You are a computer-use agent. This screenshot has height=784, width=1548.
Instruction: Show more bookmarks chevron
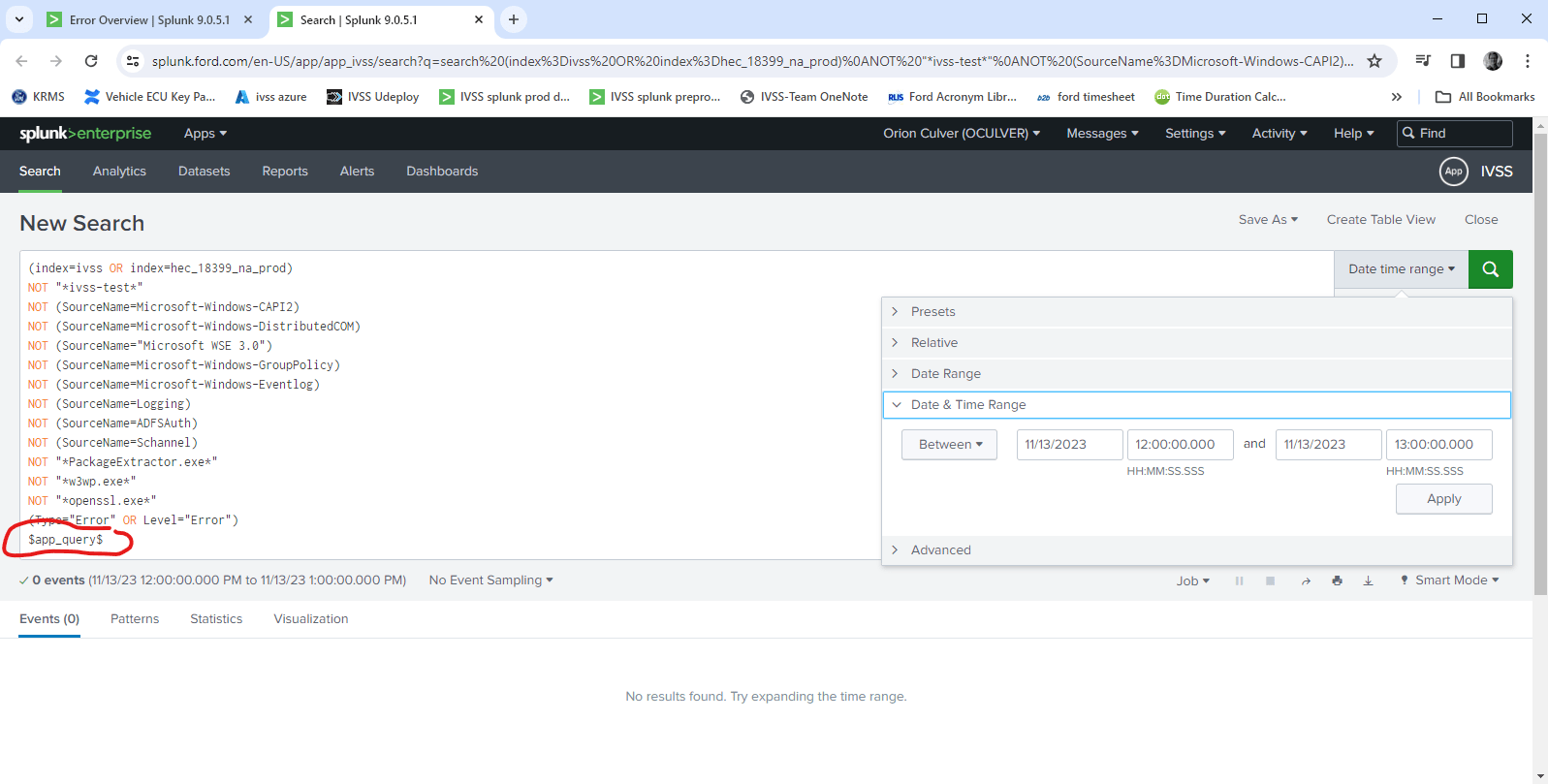coord(1397,97)
